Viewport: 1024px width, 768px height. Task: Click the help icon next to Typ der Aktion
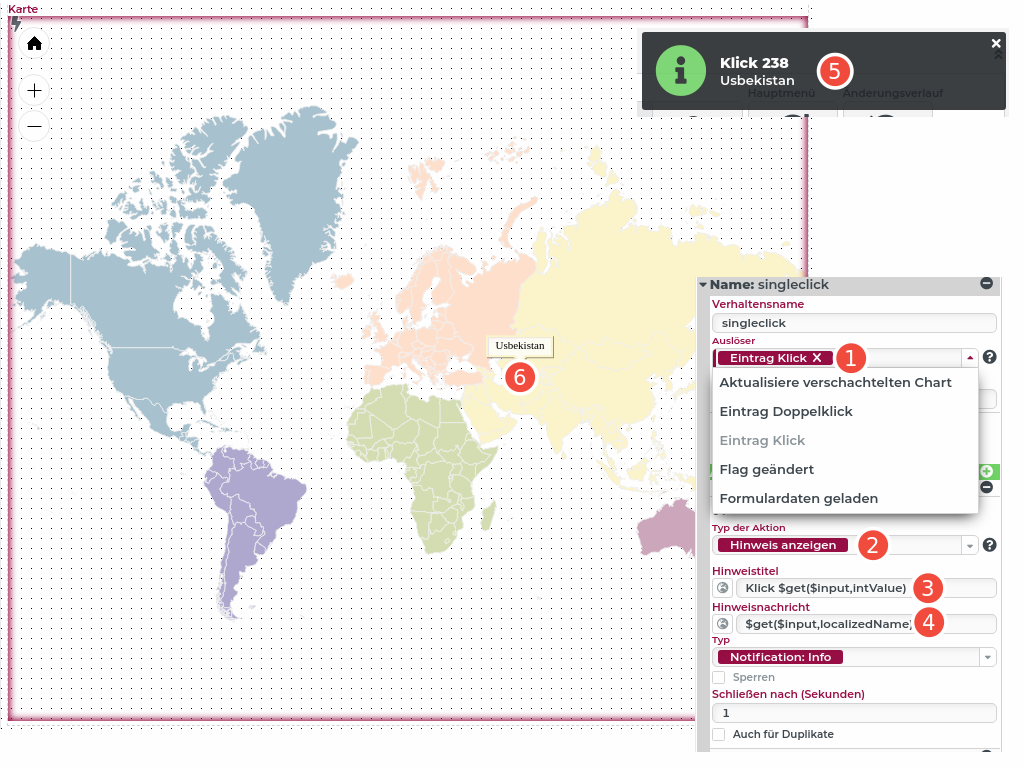pyautogui.click(x=988, y=545)
